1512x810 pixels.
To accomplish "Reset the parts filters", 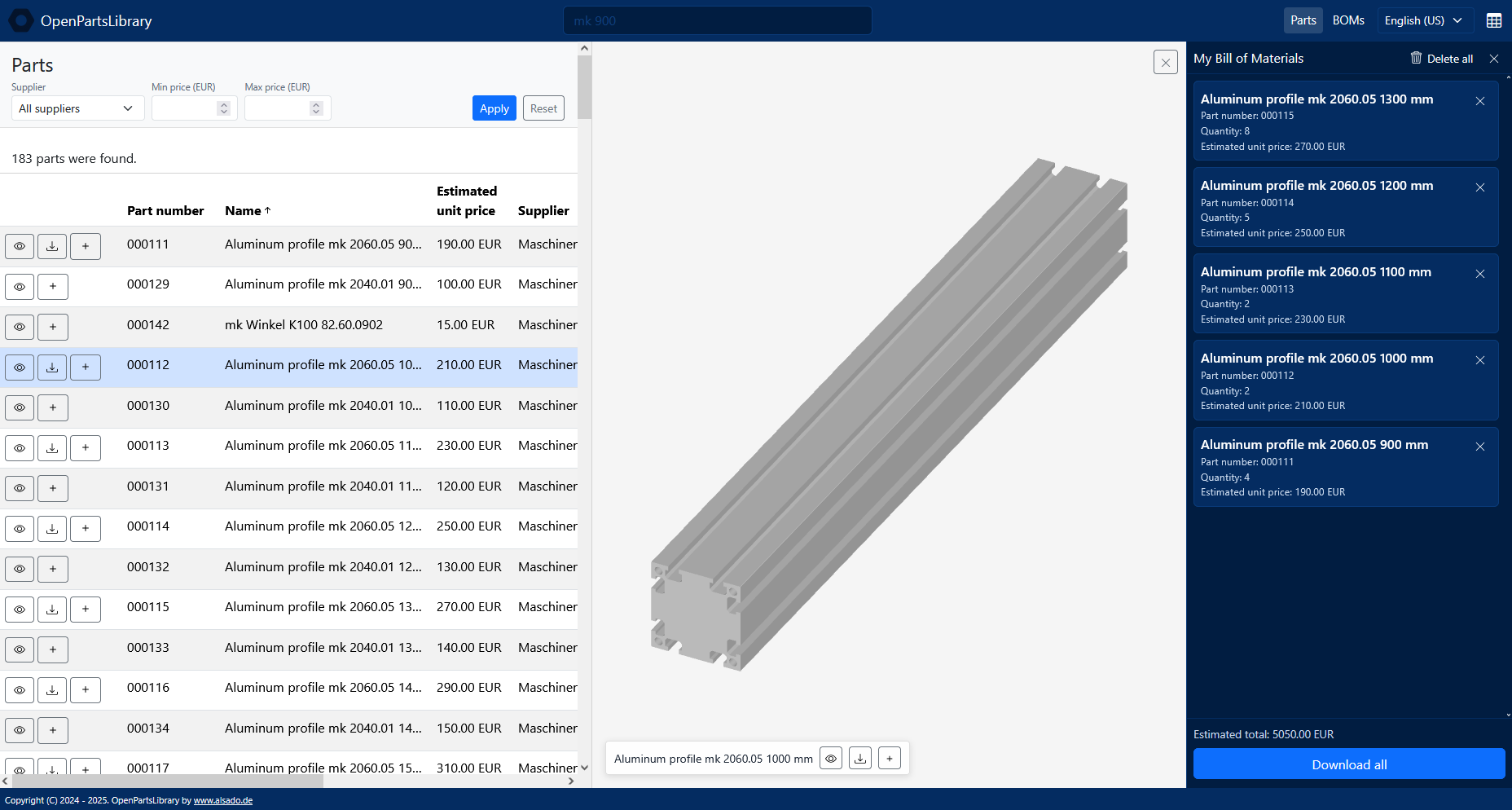I will click(x=543, y=108).
